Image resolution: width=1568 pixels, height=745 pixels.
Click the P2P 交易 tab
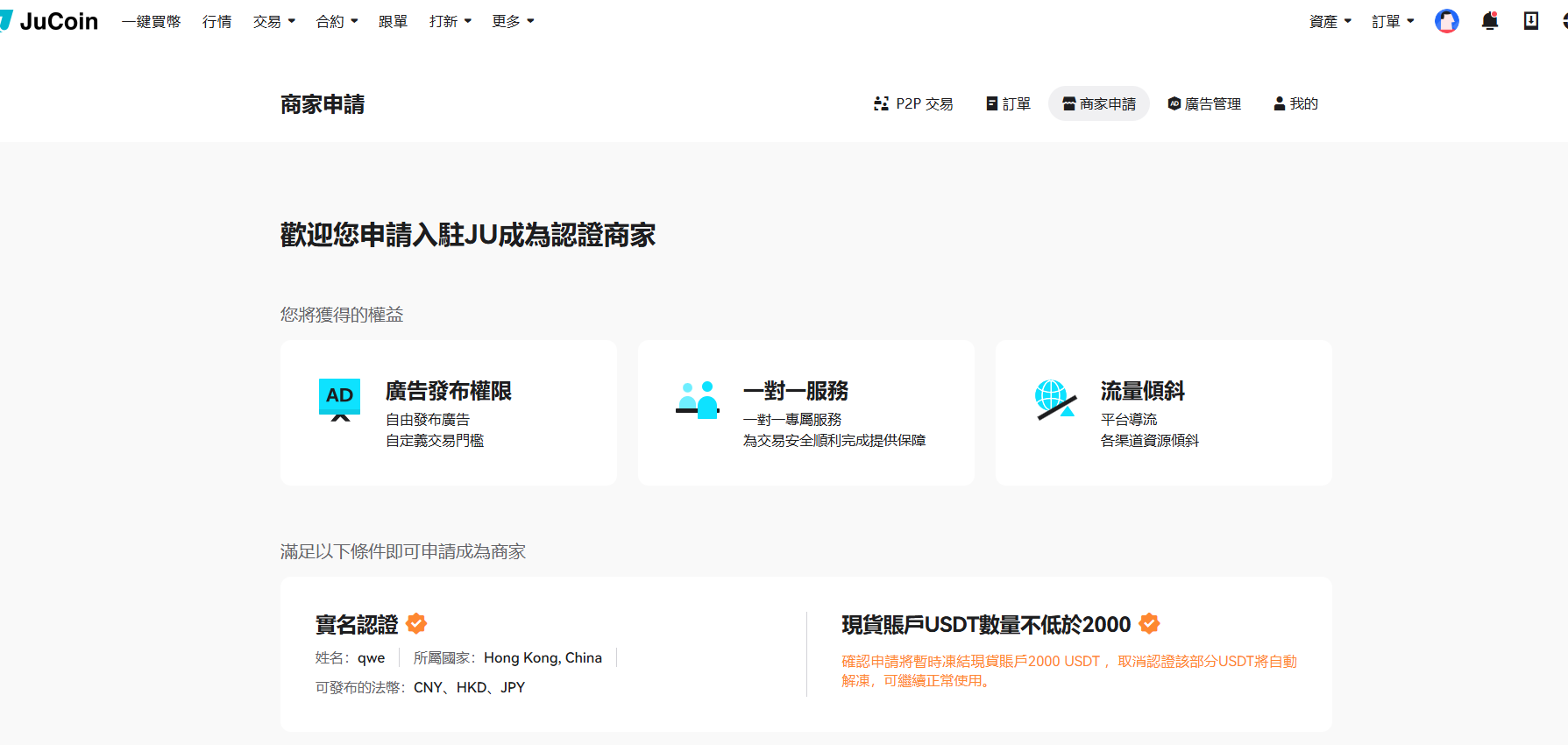tap(913, 103)
